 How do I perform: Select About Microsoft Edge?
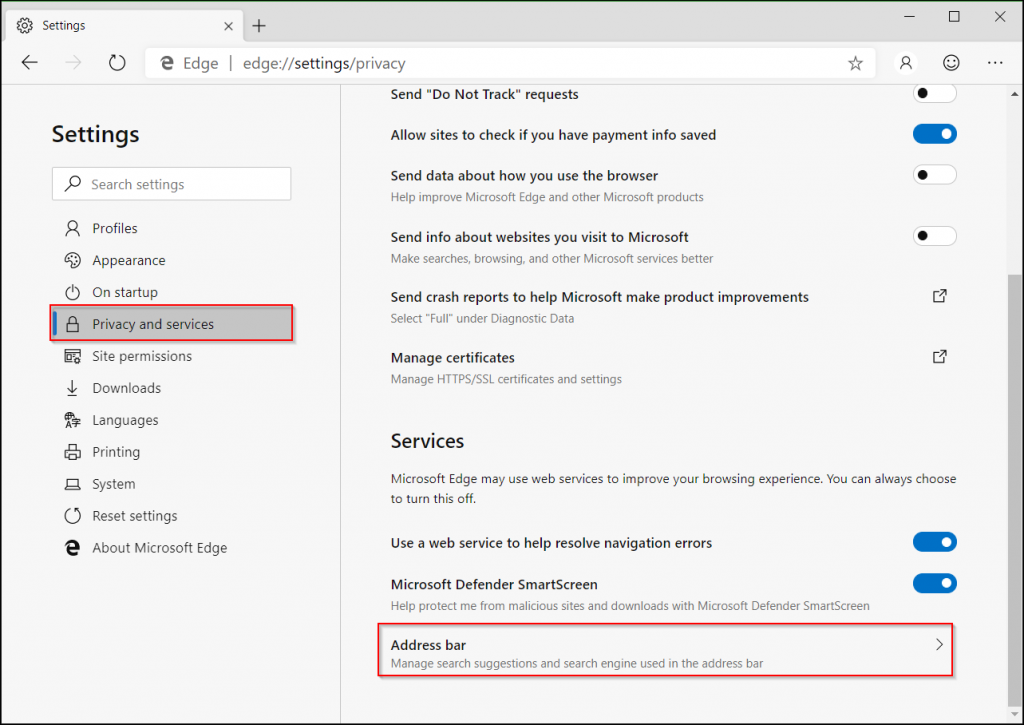pos(157,548)
